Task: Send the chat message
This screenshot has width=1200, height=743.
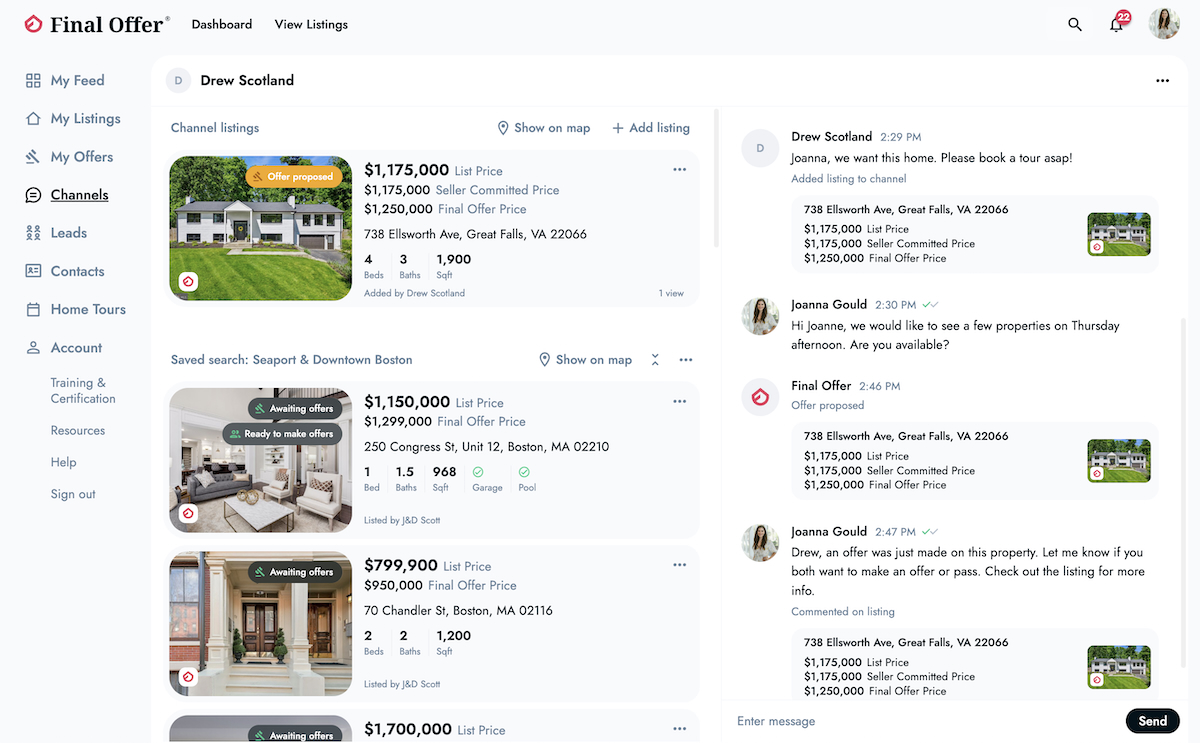Action: point(1152,721)
